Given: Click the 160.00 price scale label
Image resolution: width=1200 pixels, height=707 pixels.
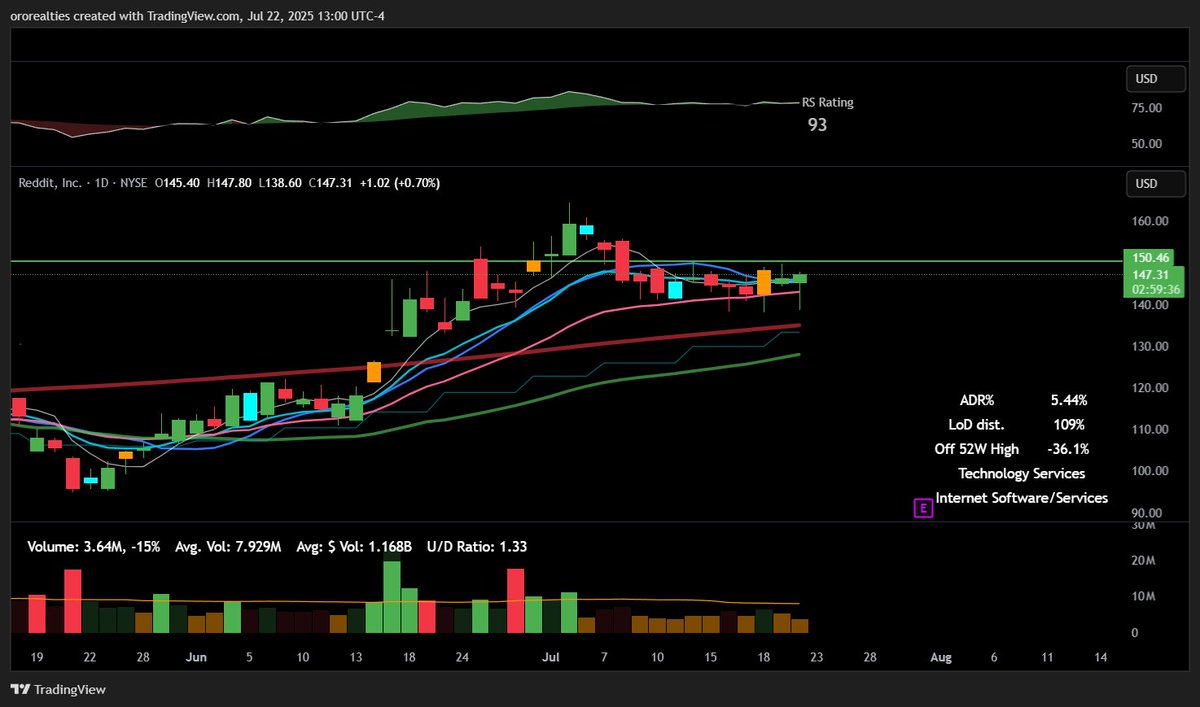Looking at the screenshot, I should 1148,221.
